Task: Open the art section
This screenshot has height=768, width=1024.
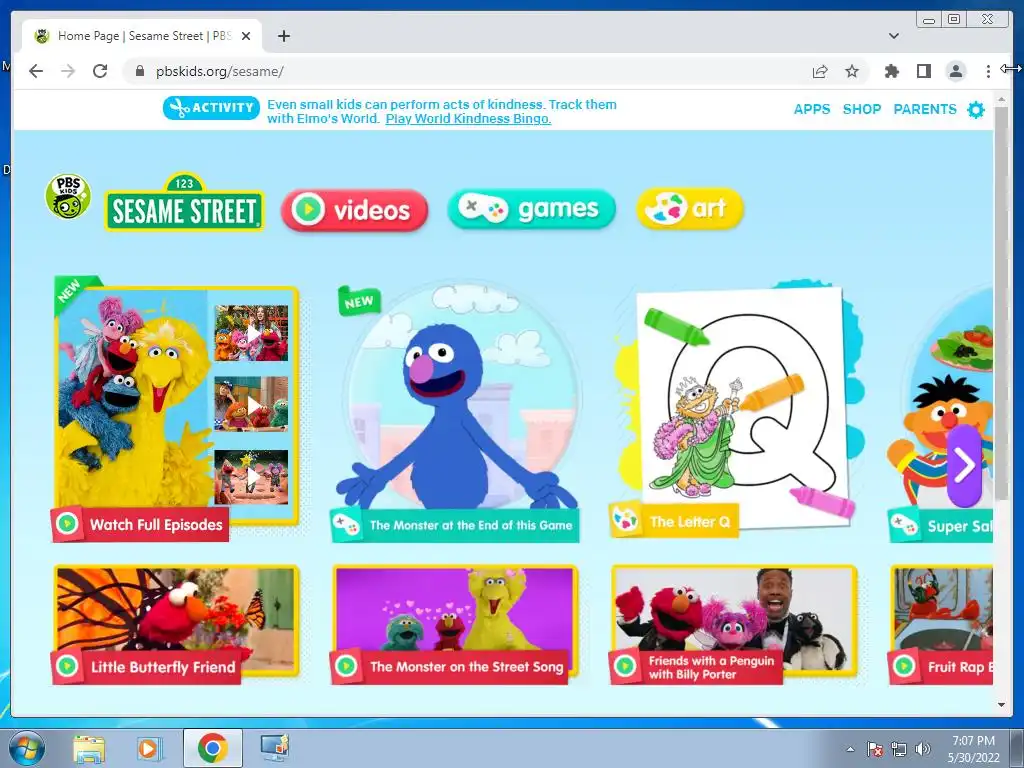Action: tap(690, 208)
